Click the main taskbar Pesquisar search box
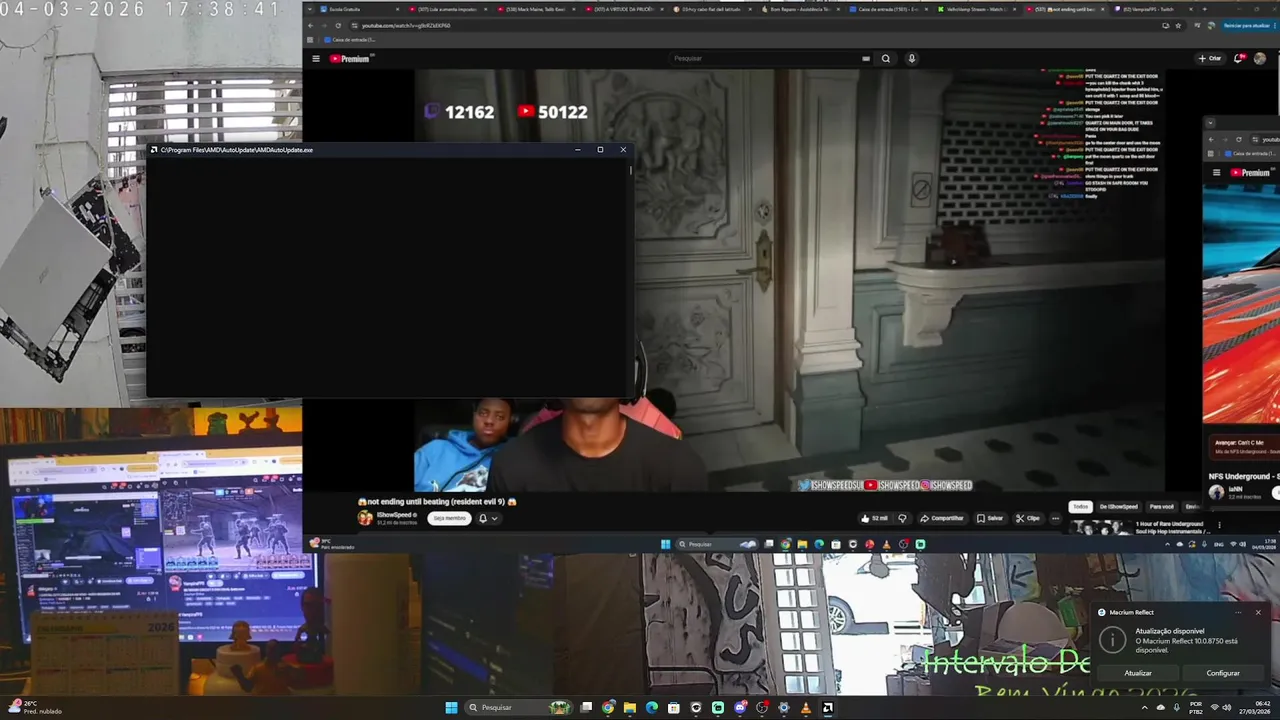Viewport: 1280px width, 720px height. 518,707
